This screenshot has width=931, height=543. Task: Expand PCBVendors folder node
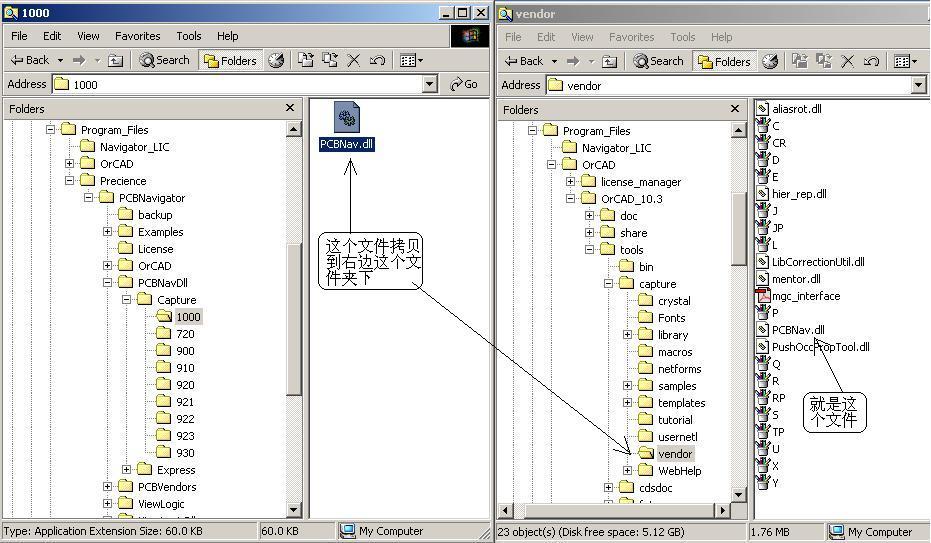coord(107,487)
